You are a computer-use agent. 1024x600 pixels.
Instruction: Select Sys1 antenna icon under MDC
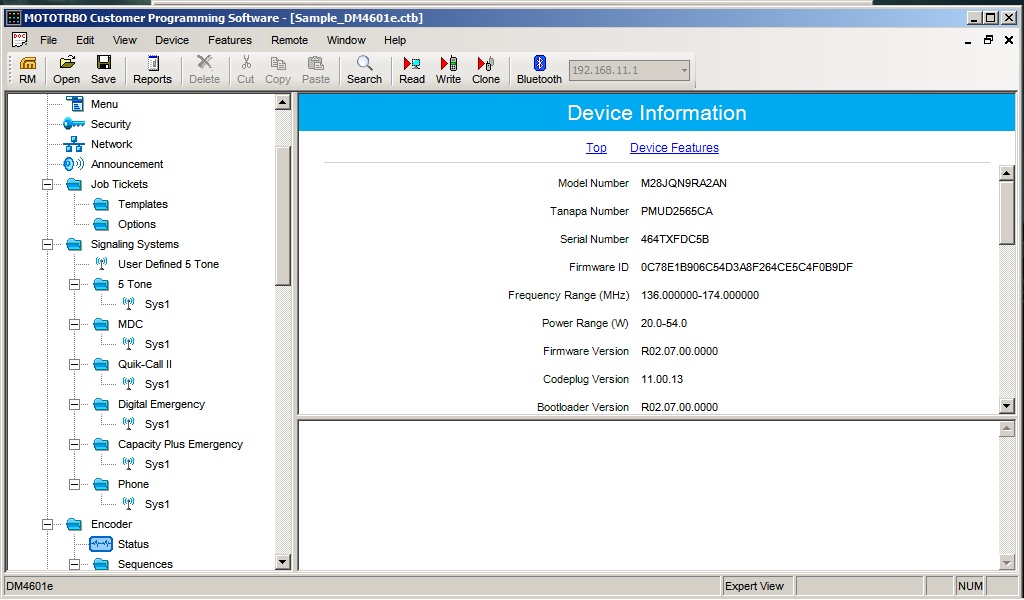click(129, 343)
